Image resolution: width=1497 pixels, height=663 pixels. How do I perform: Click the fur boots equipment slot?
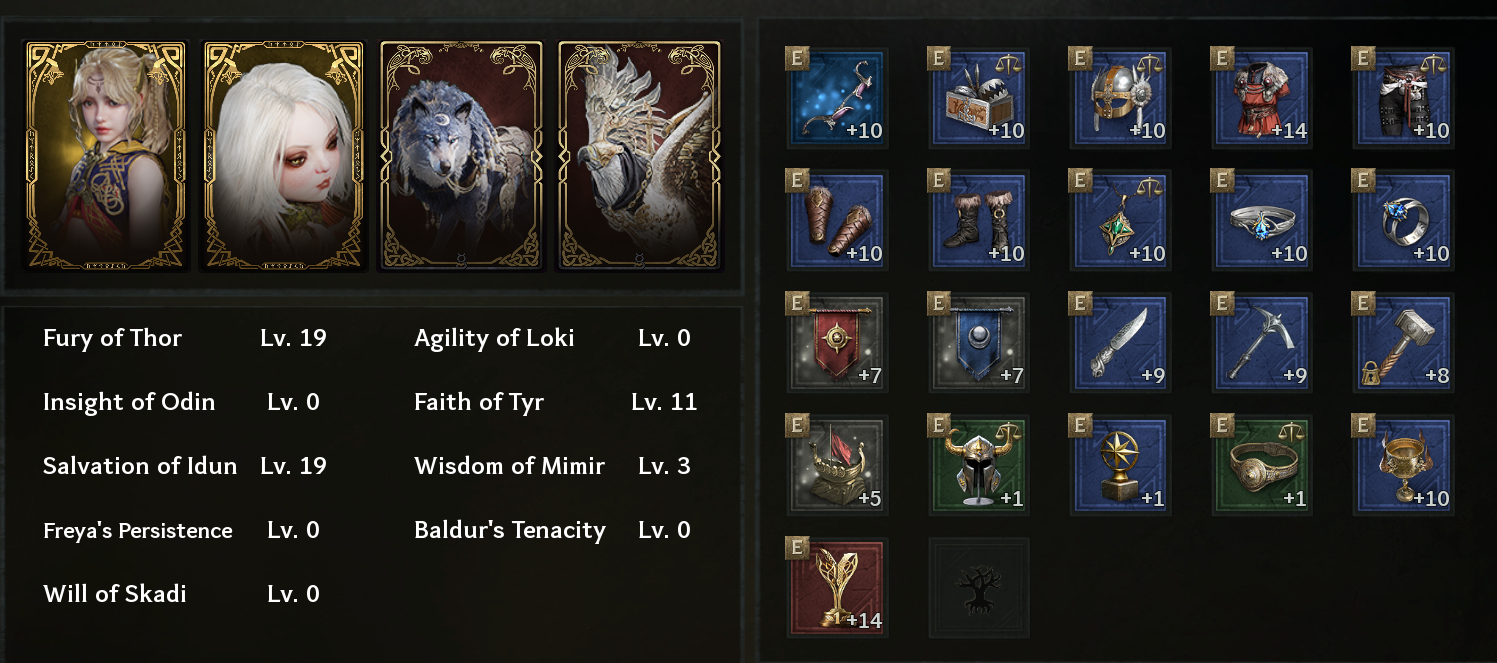[979, 220]
